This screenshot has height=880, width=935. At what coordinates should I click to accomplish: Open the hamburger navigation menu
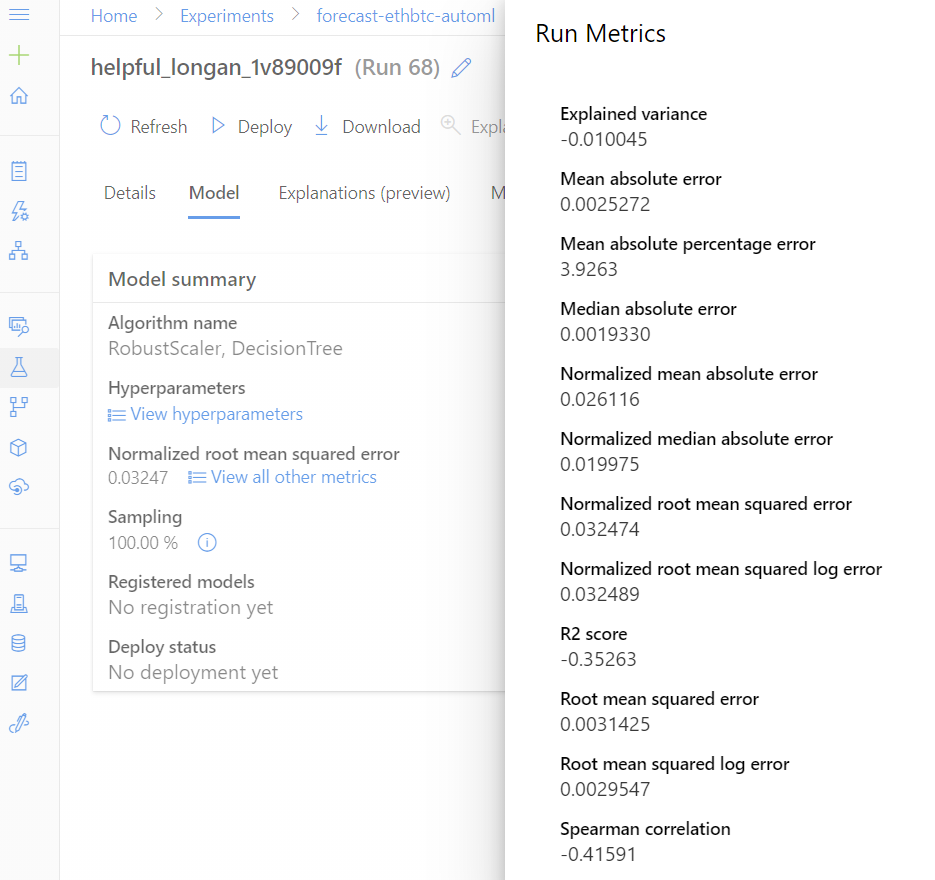coord(19,15)
